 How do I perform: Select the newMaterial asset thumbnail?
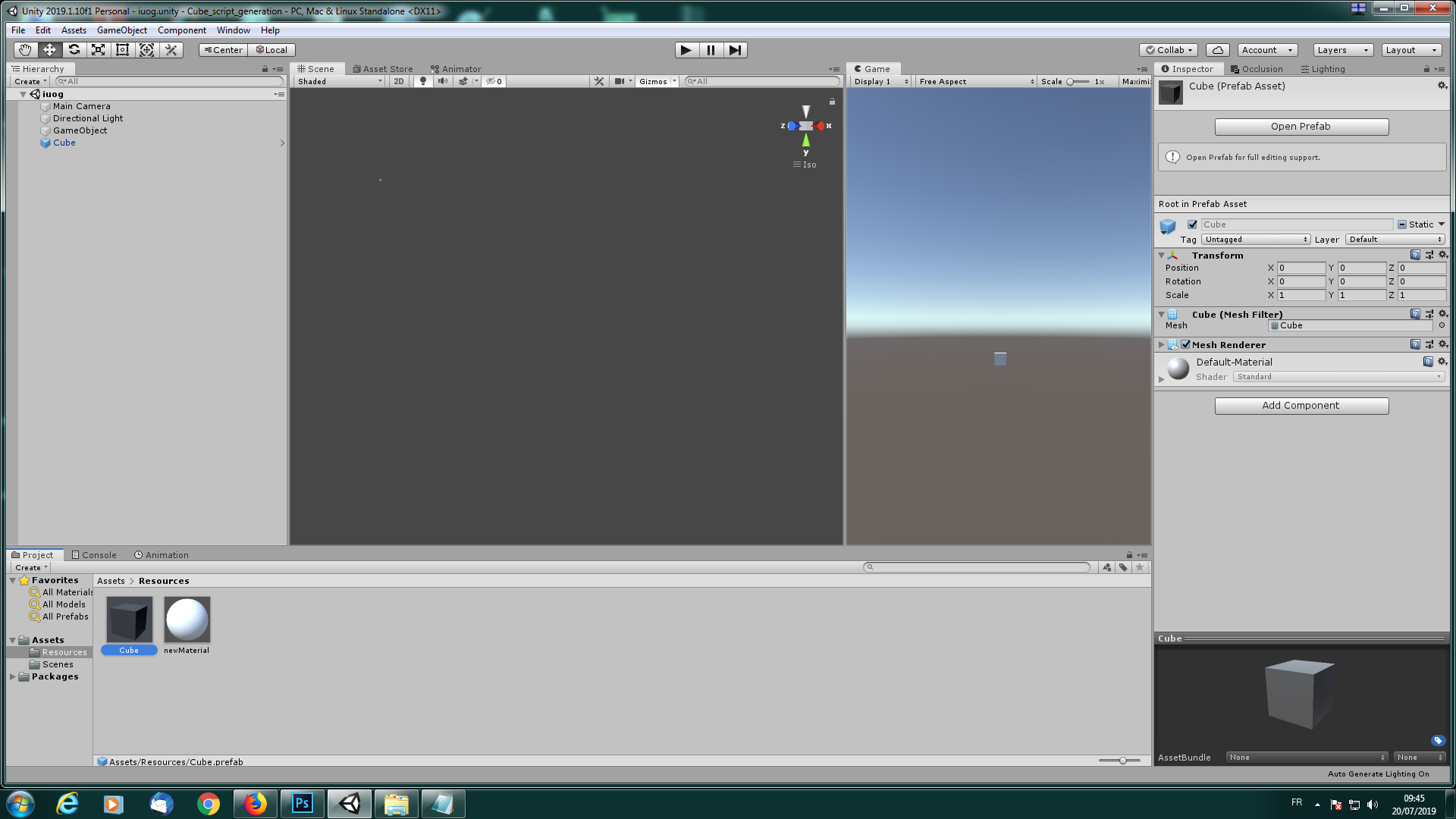(x=187, y=619)
